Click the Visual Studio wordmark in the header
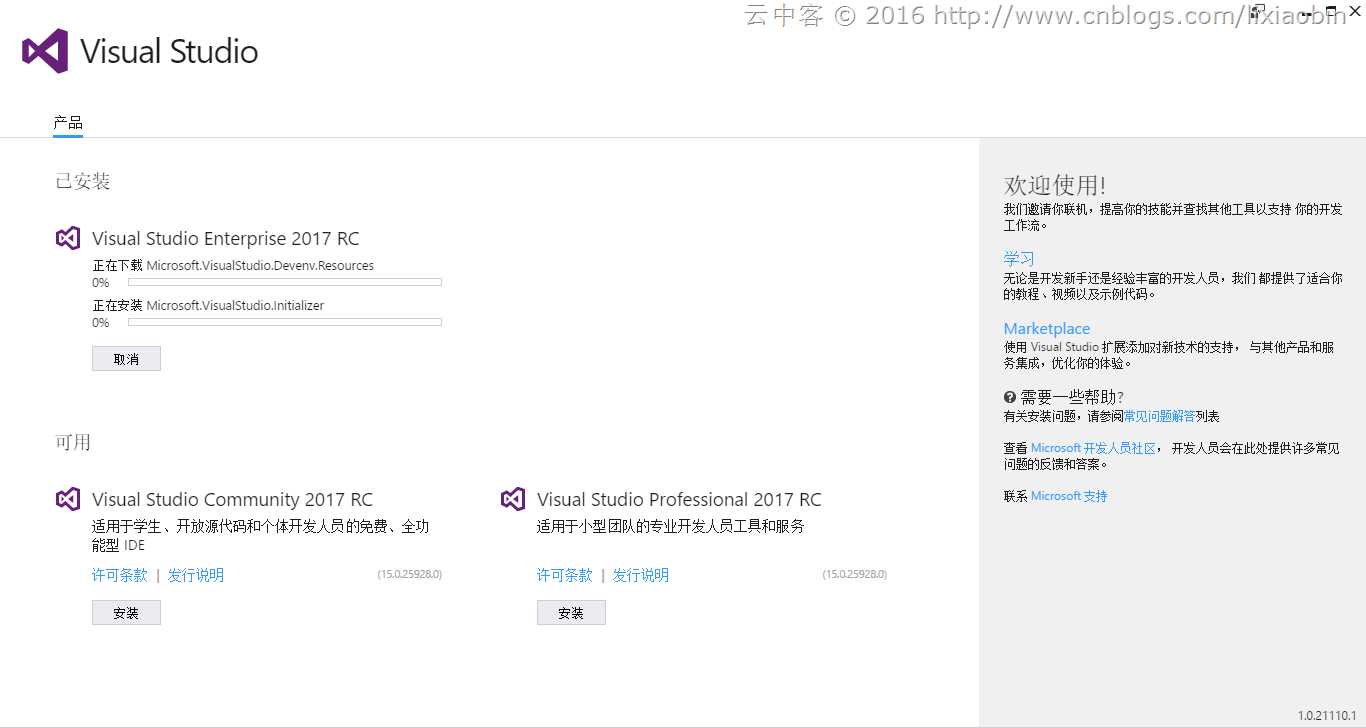The image size is (1366, 728). click(x=169, y=52)
